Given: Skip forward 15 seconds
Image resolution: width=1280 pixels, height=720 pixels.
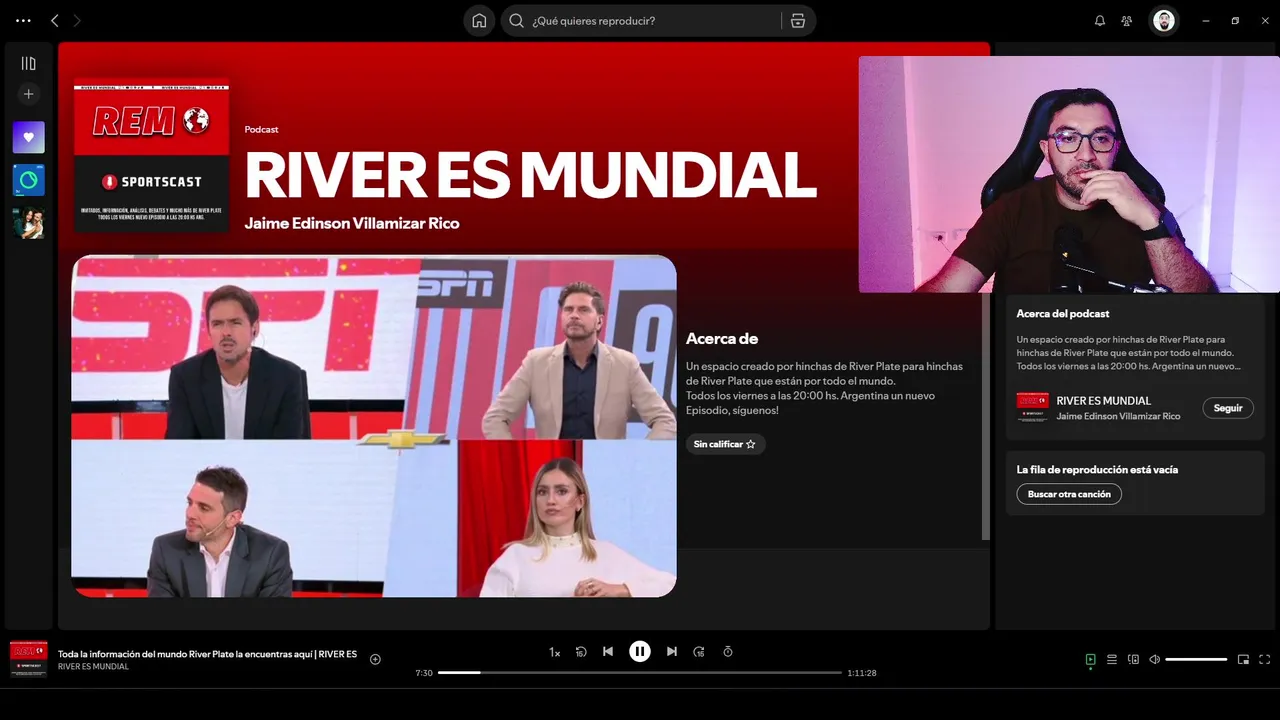Looking at the screenshot, I should pyautogui.click(x=699, y=652).
